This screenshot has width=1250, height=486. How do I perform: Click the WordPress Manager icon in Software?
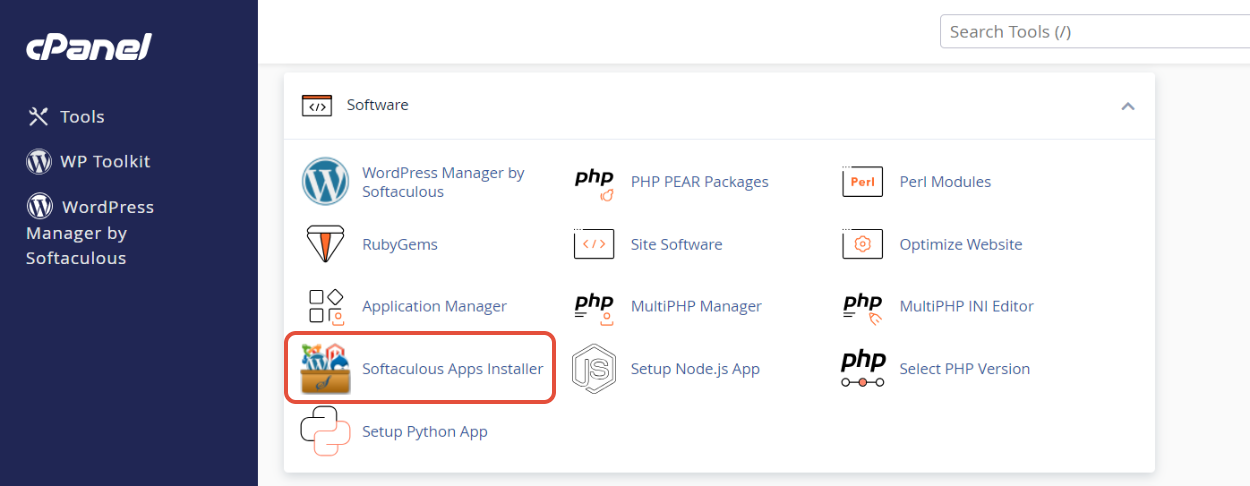tap(325, 182)
